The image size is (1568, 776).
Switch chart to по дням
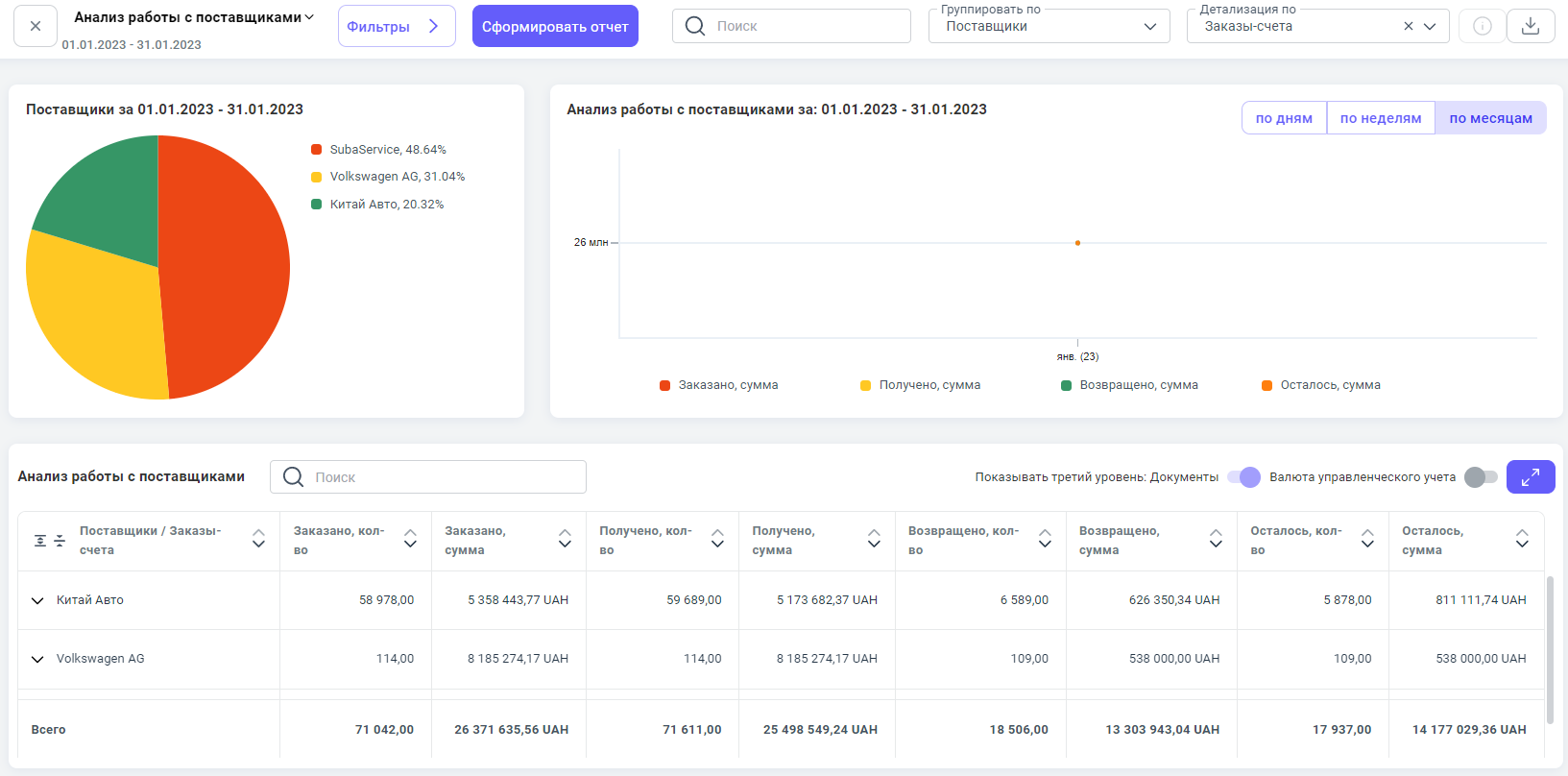1283,118
